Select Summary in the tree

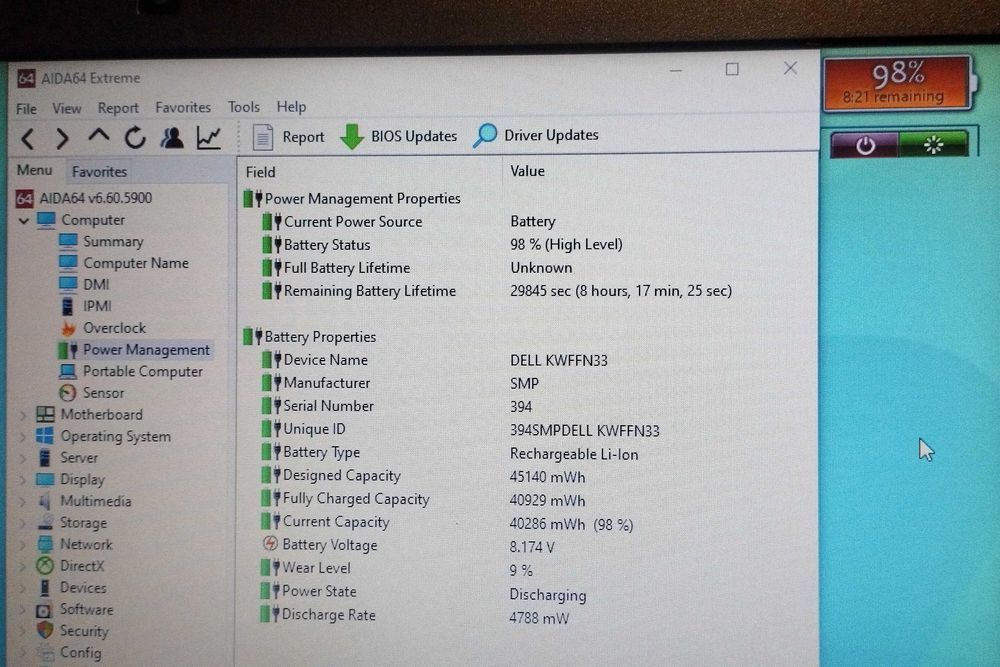pos(101,242)
